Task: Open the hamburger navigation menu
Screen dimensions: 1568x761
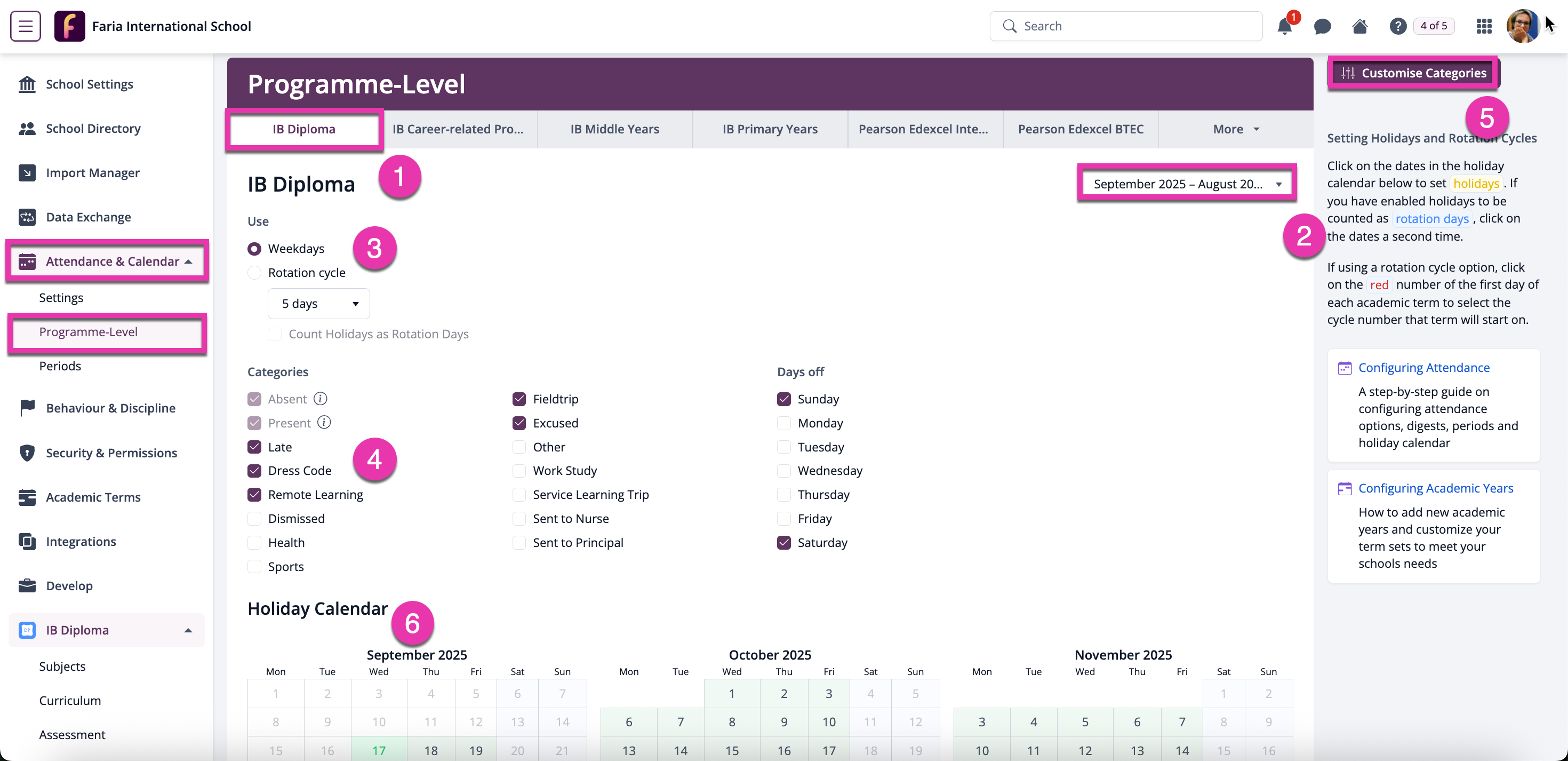Action: [x=26, y=26]
